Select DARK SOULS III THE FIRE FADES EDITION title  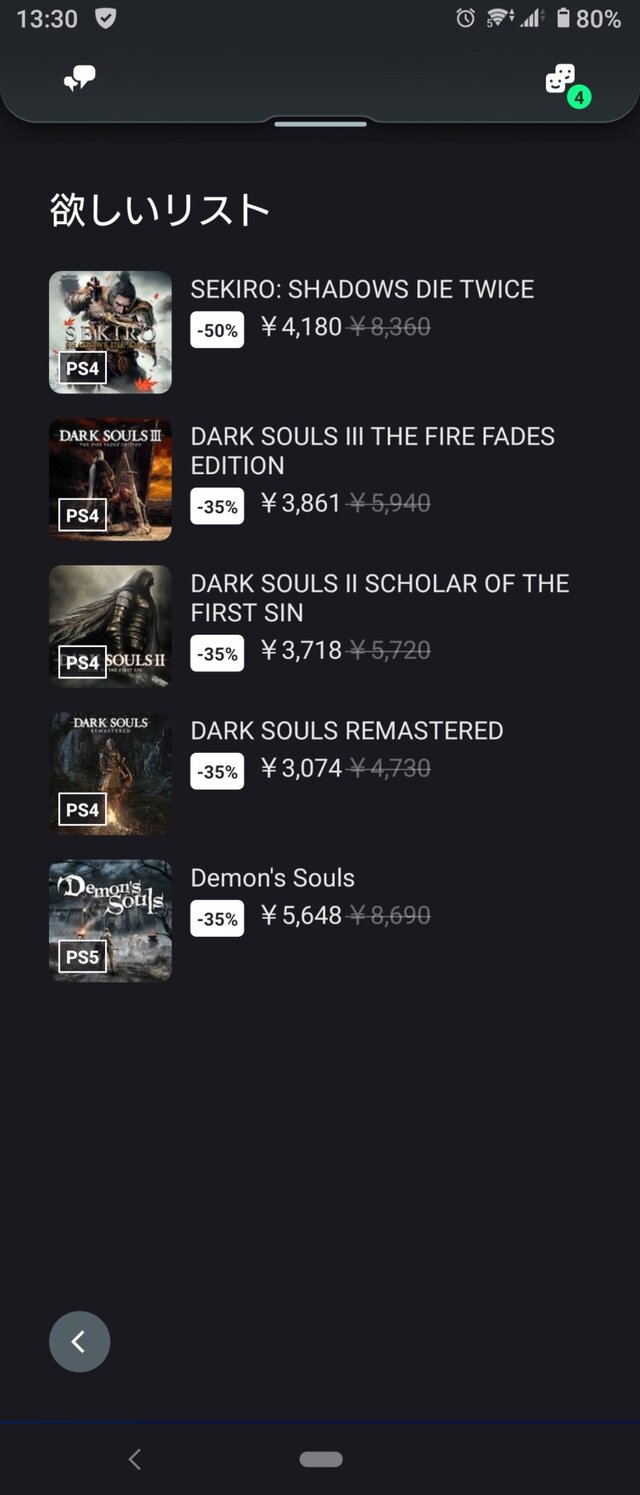click(372, 450)
